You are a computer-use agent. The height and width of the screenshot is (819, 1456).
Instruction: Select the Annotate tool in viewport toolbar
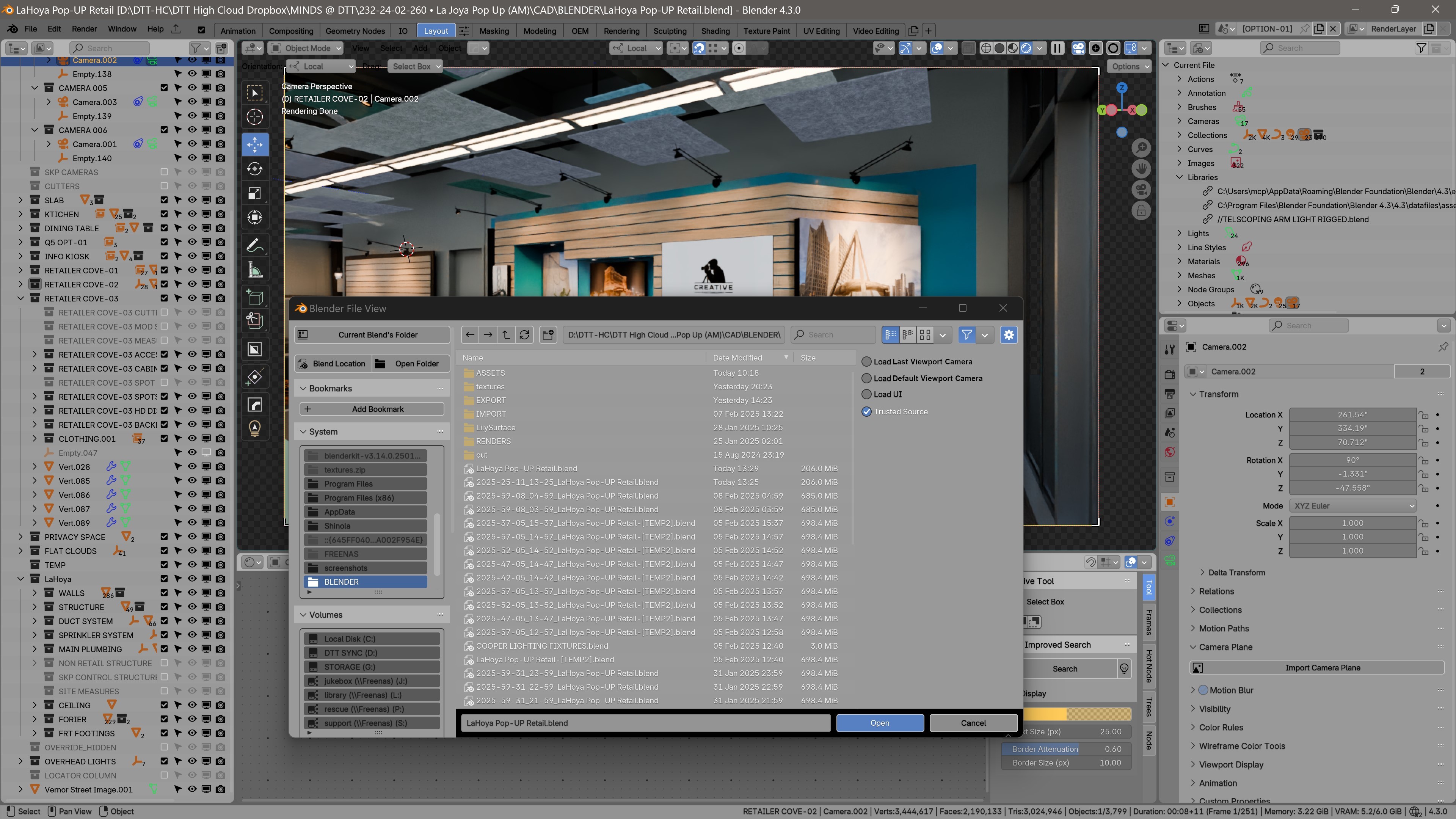[x=255, y=245]
